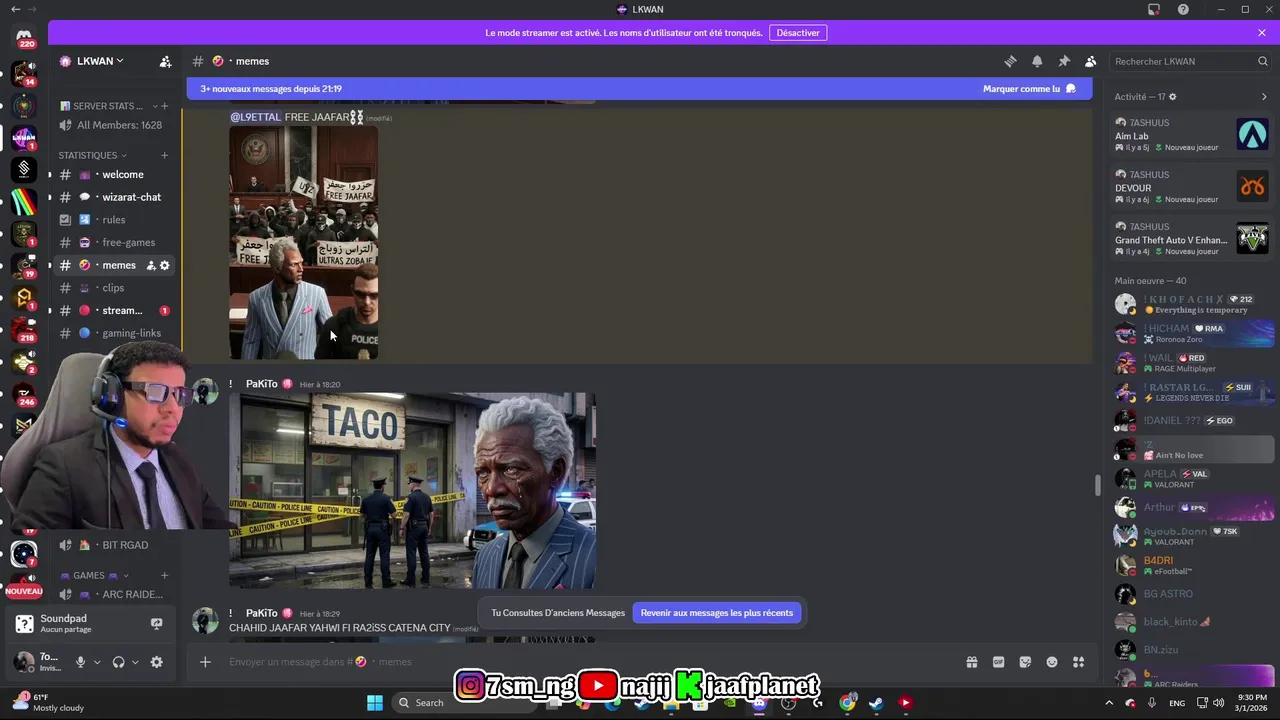Click Soundpad screen share icon
The width and height of the screenshot is (1280, 720).
(156, 623)
